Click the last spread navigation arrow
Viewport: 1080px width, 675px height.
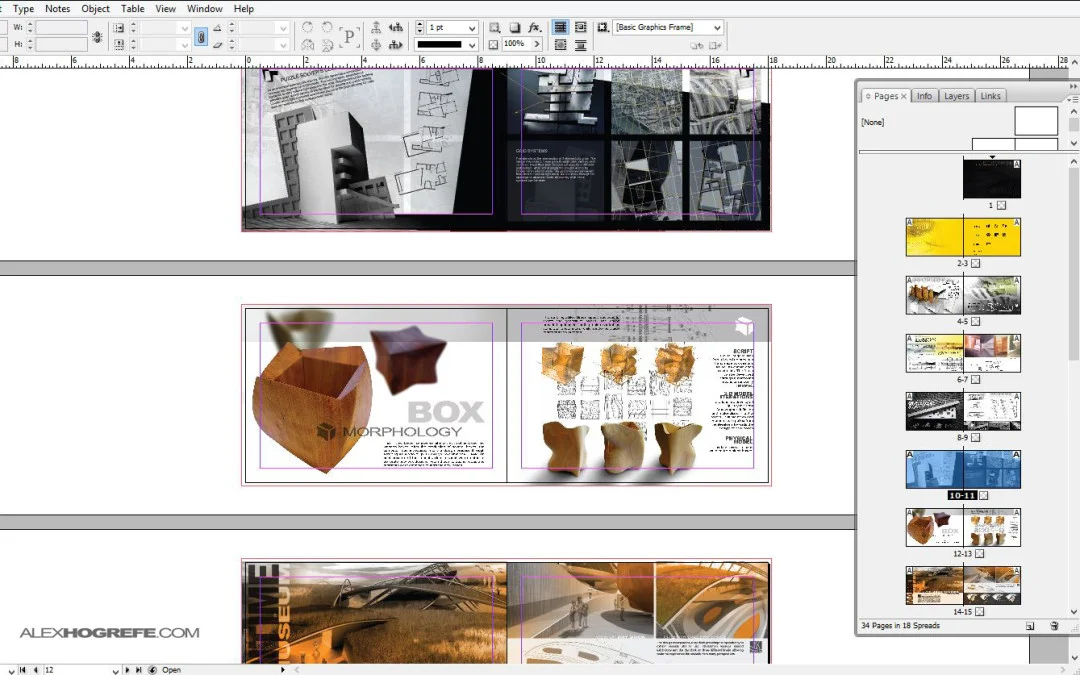(x=138, y=669)
